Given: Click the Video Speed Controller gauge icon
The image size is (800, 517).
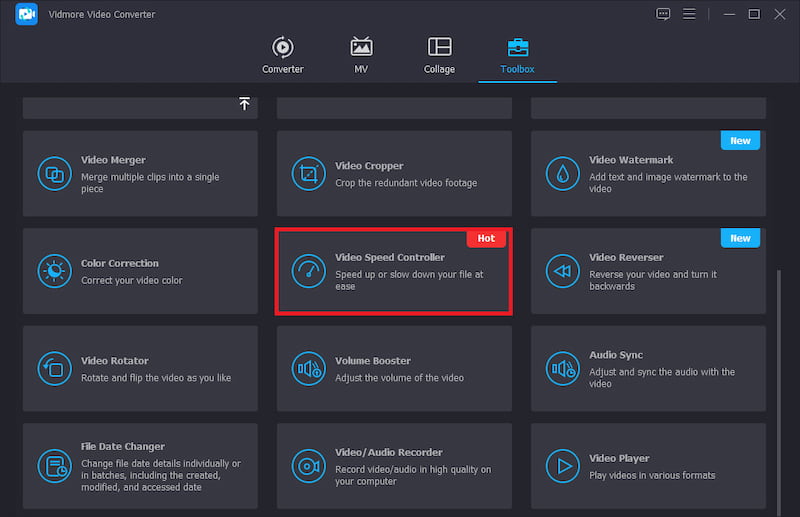Looking at the screenshot, I should pos(309,271).
